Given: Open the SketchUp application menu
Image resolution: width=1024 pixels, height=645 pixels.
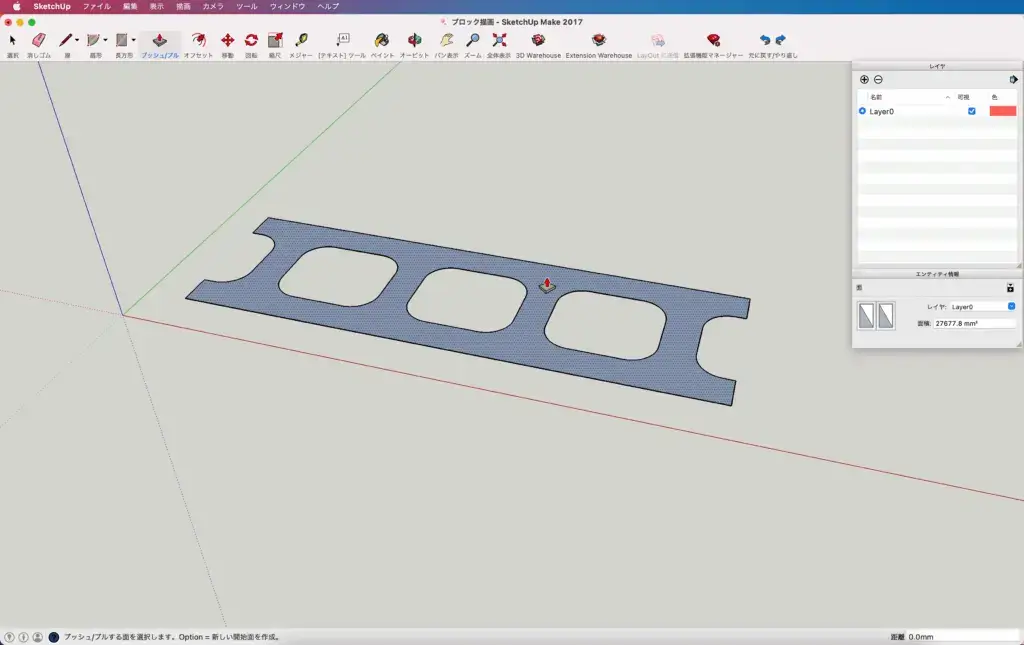Looking at the screenshot, I should point(52,7).
